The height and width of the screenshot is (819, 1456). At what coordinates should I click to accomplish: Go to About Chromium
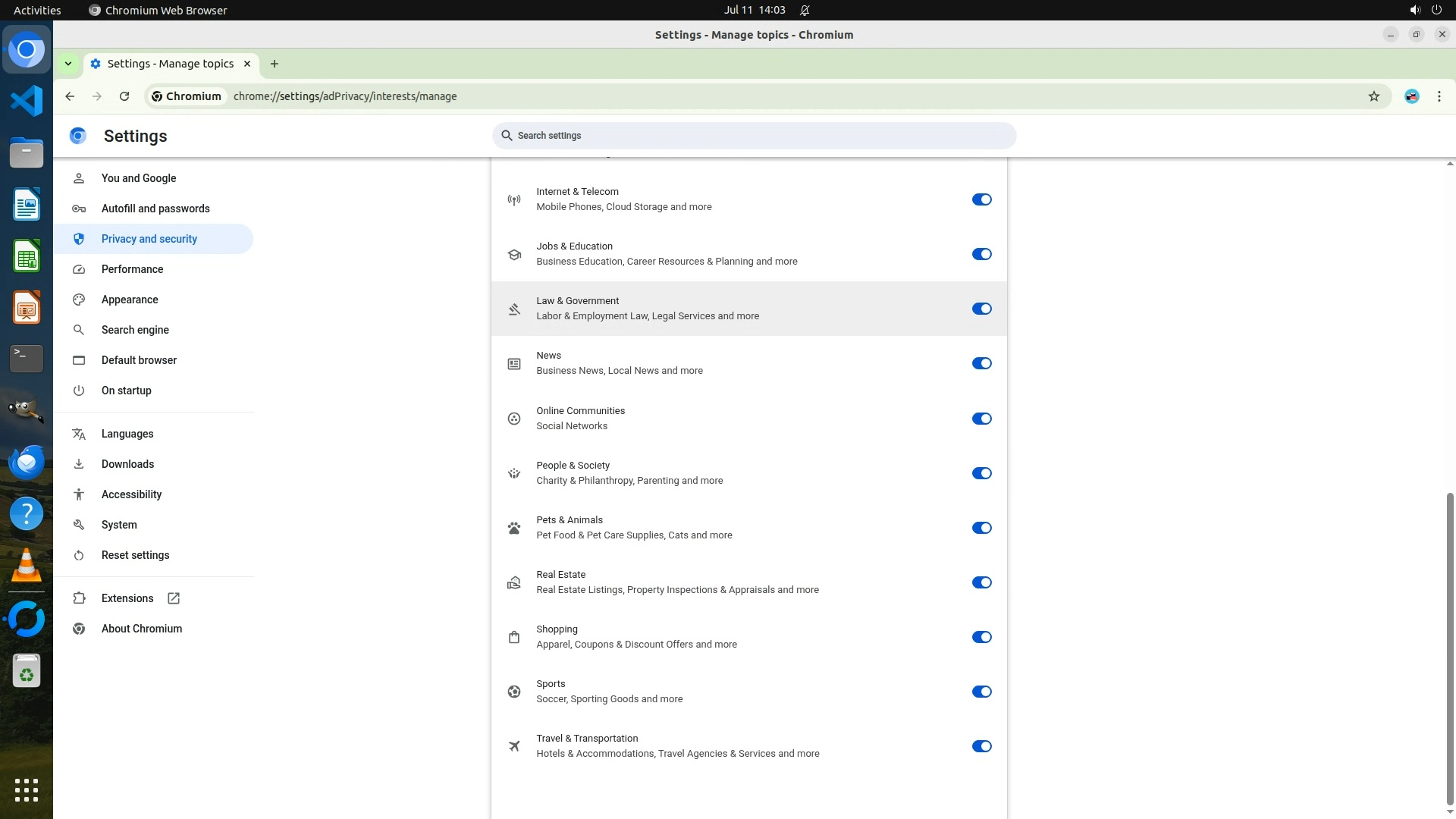pyautogui.click(x=142, y=629)
